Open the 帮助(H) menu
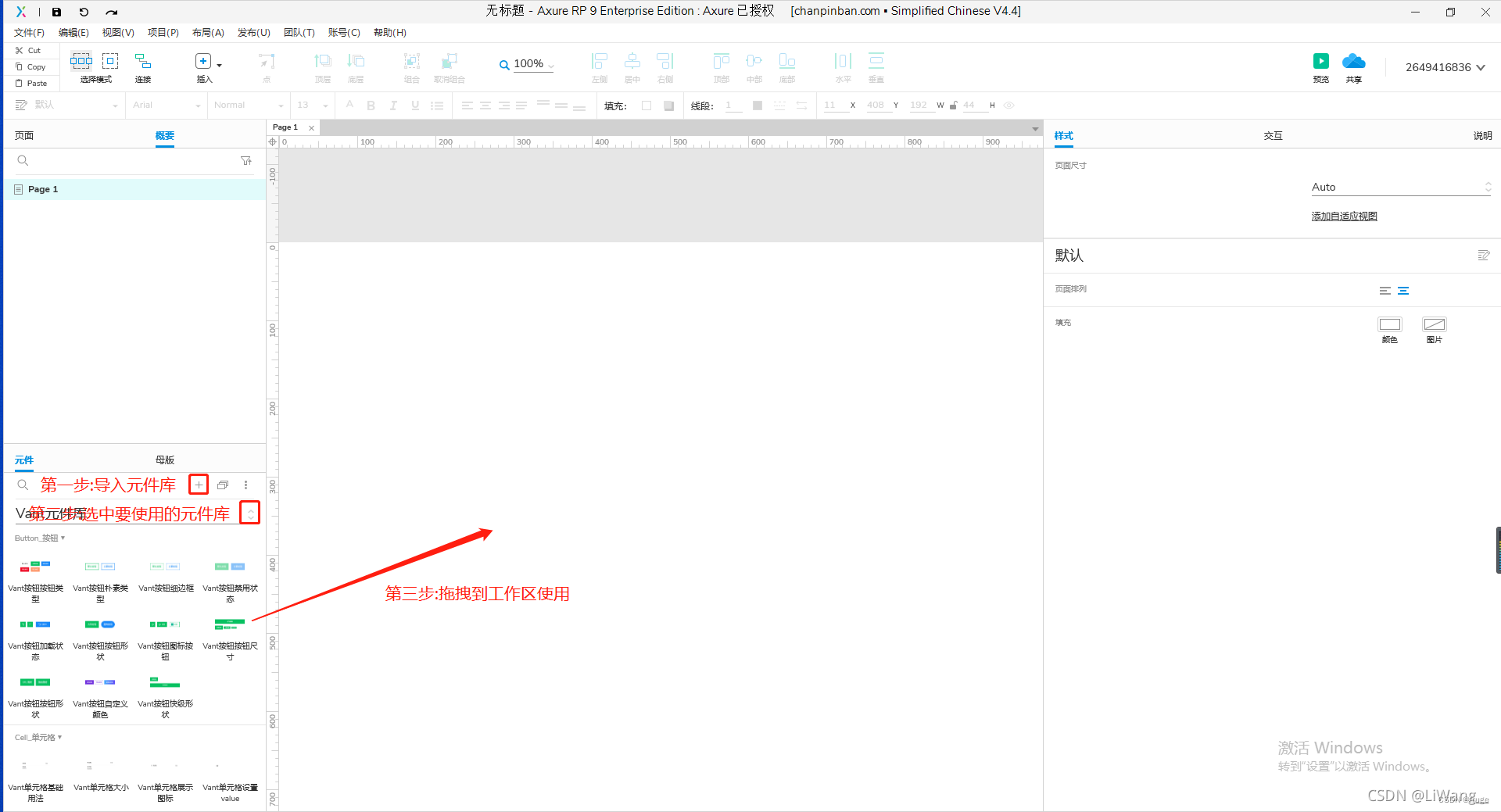The image size is (1501, 812). pos(390,33)
